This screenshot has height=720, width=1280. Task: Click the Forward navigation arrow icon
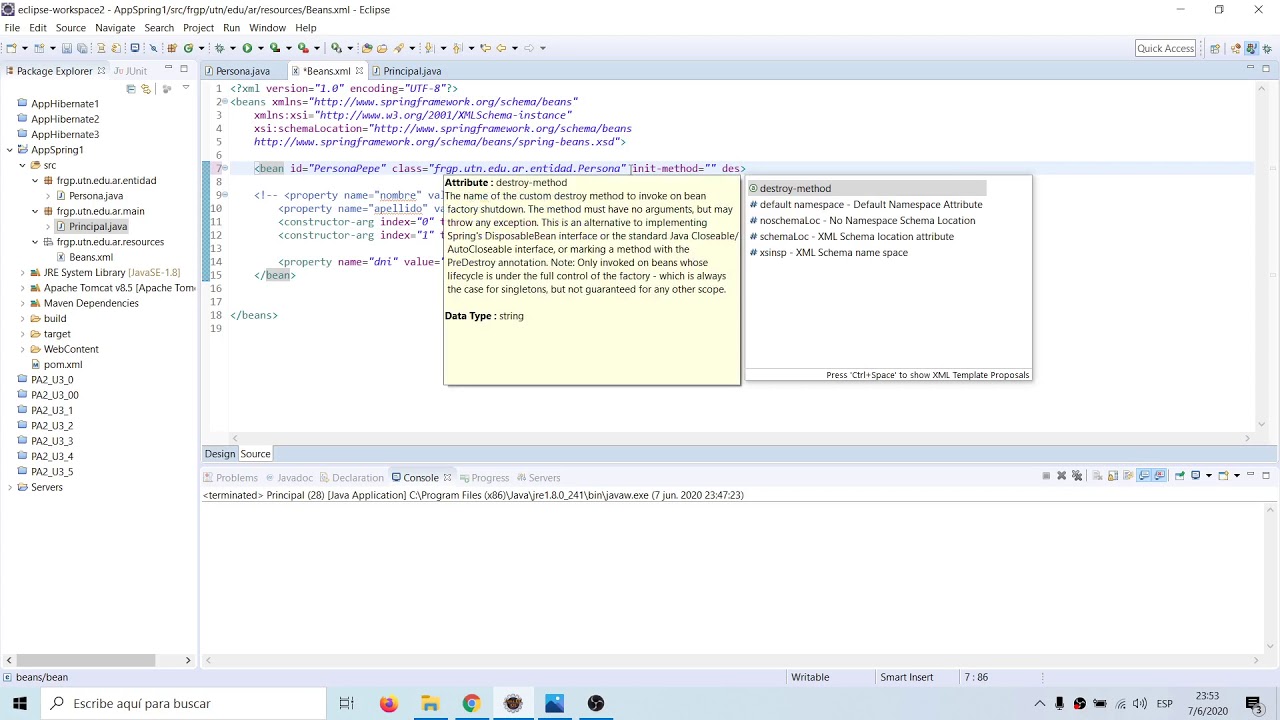529,48
